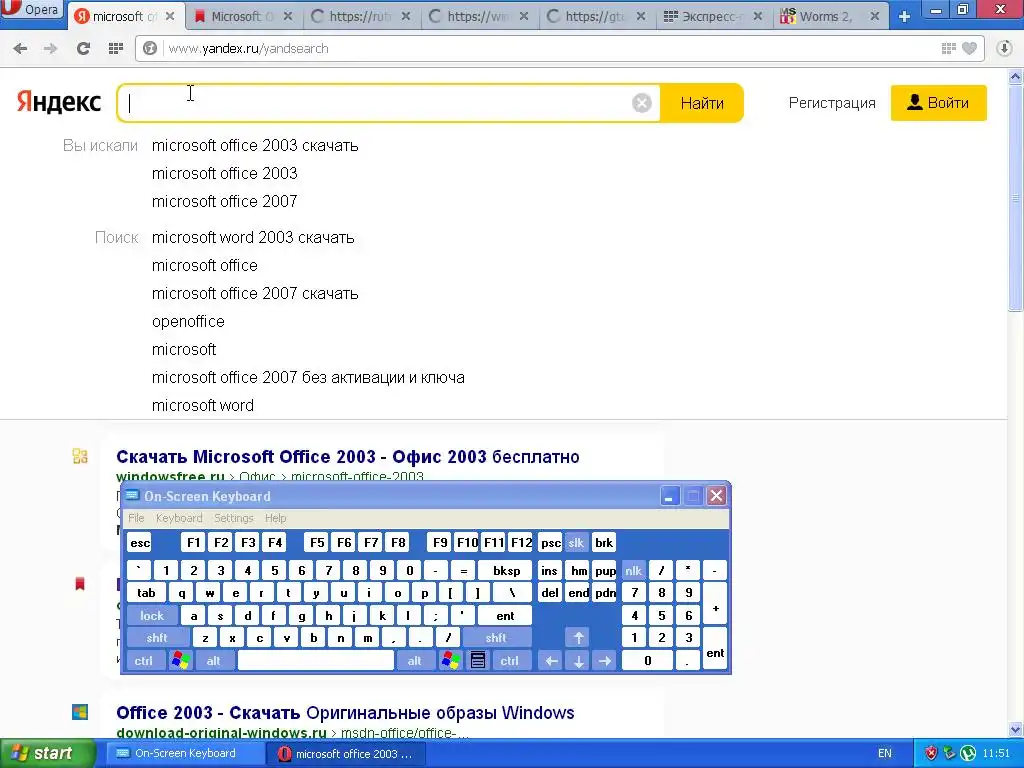Screen dimensions: 1024x768
Task: Select suggestion microsoft office 2007 без активации и ключа
Action: (x=308, y=377)
